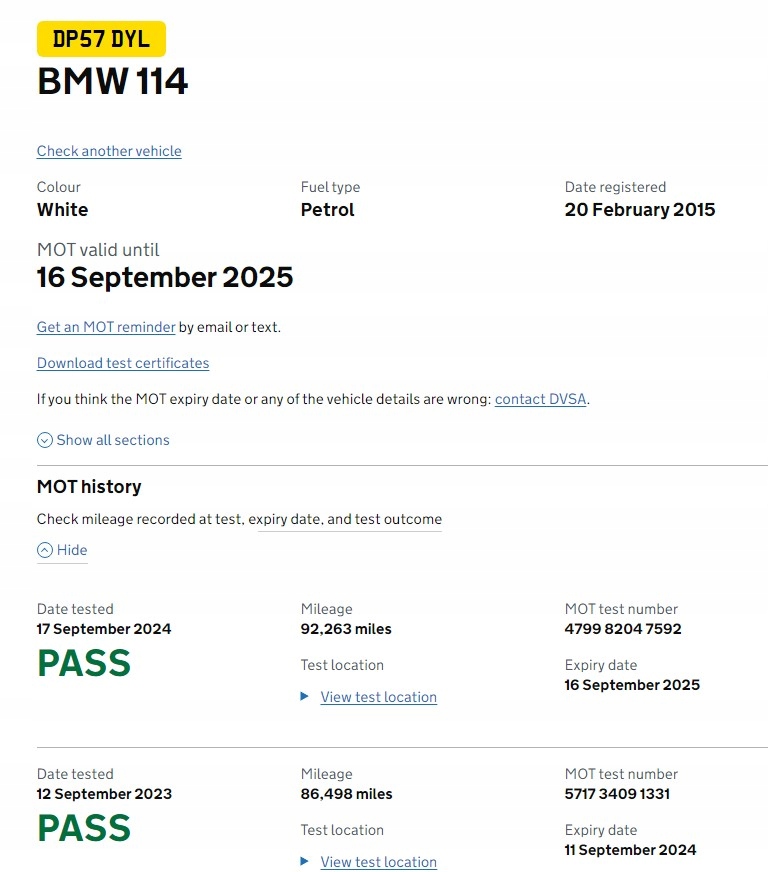768x872 pixels.
Task: Expand View test location for 17 September 2024 test
Action: [x=378, y=697]
